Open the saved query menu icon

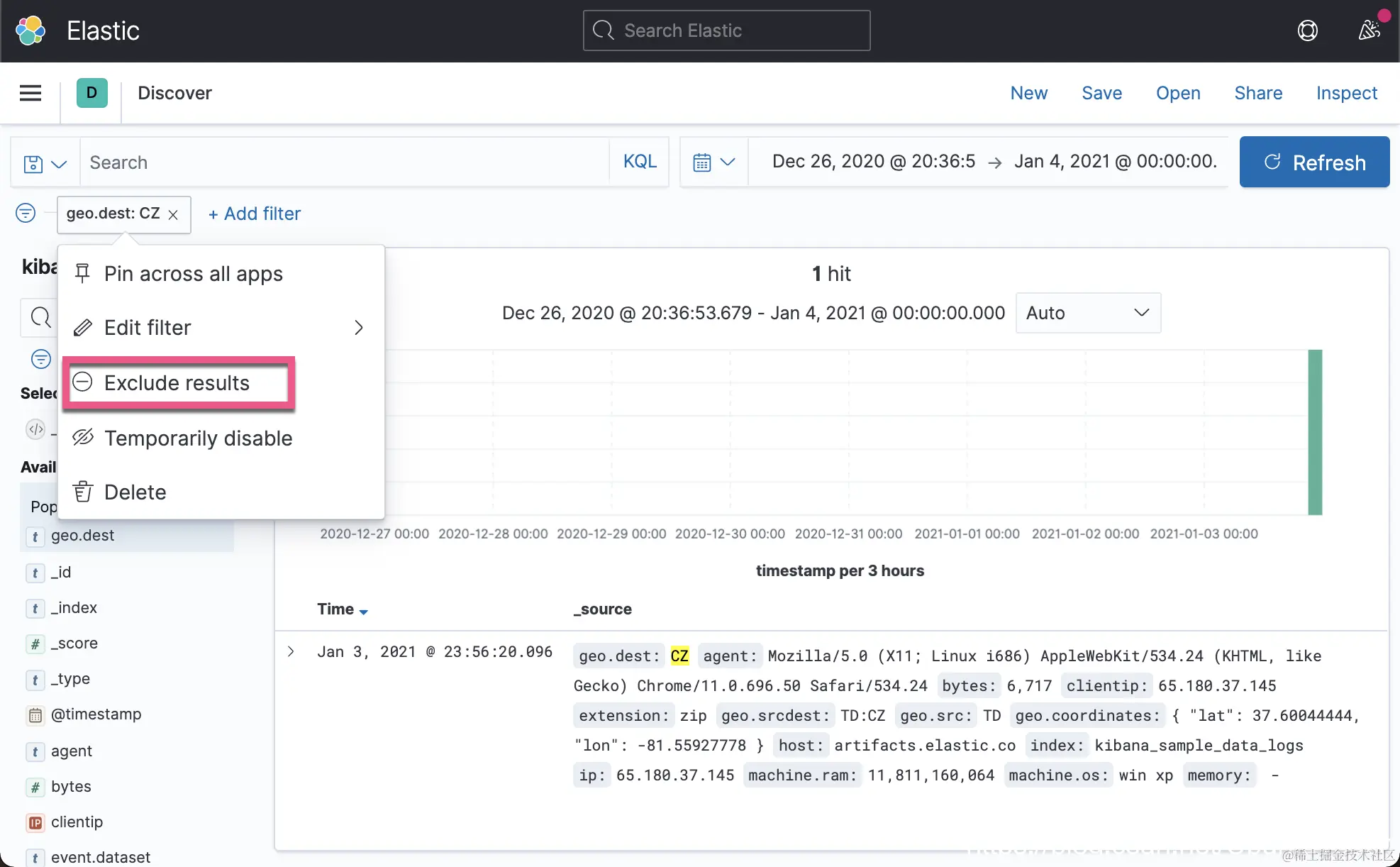45,163
